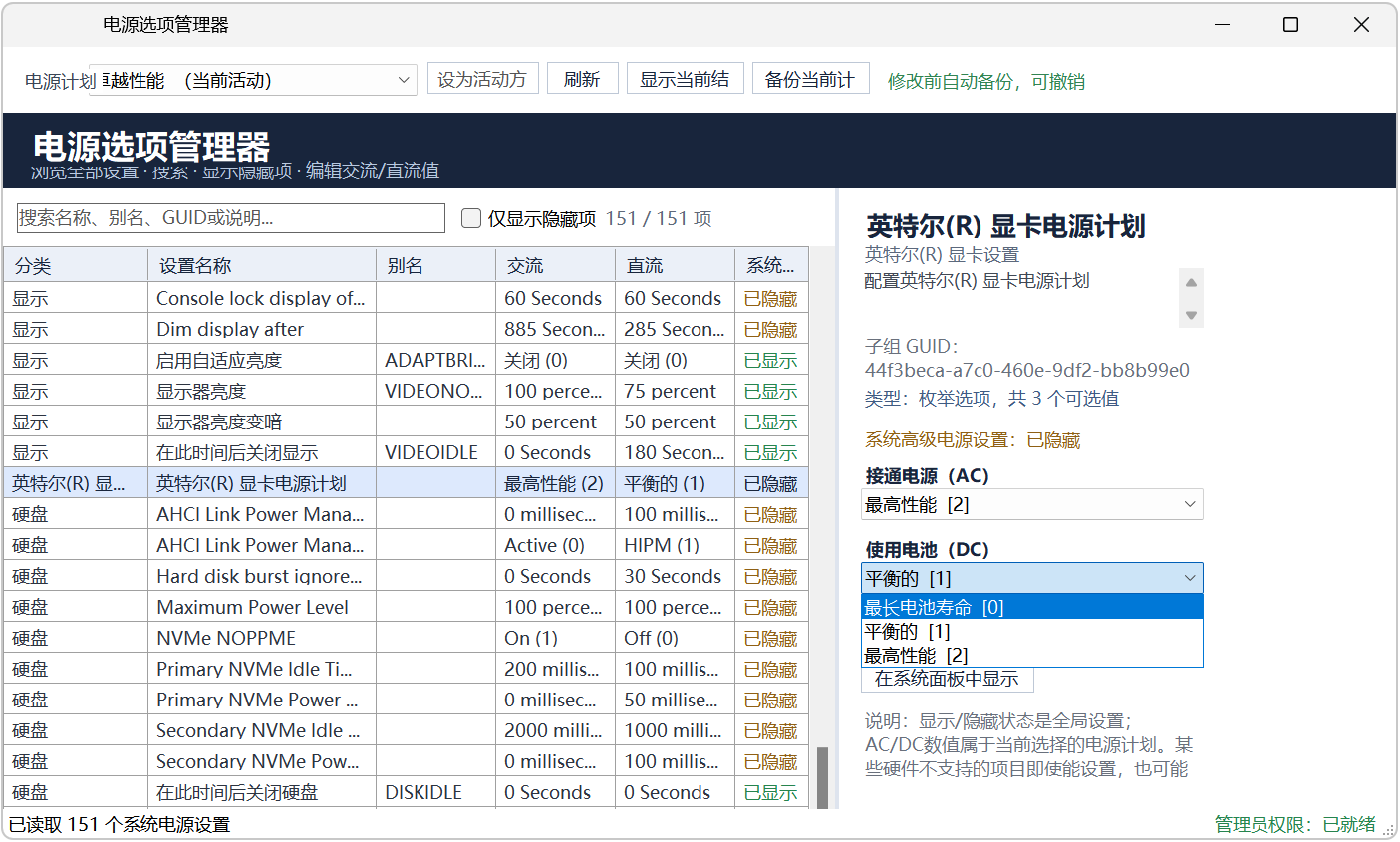Click the 显示当前结 button
Image resolution: width=1400 pixels, height=842 pixels.
tap(686, 79)
